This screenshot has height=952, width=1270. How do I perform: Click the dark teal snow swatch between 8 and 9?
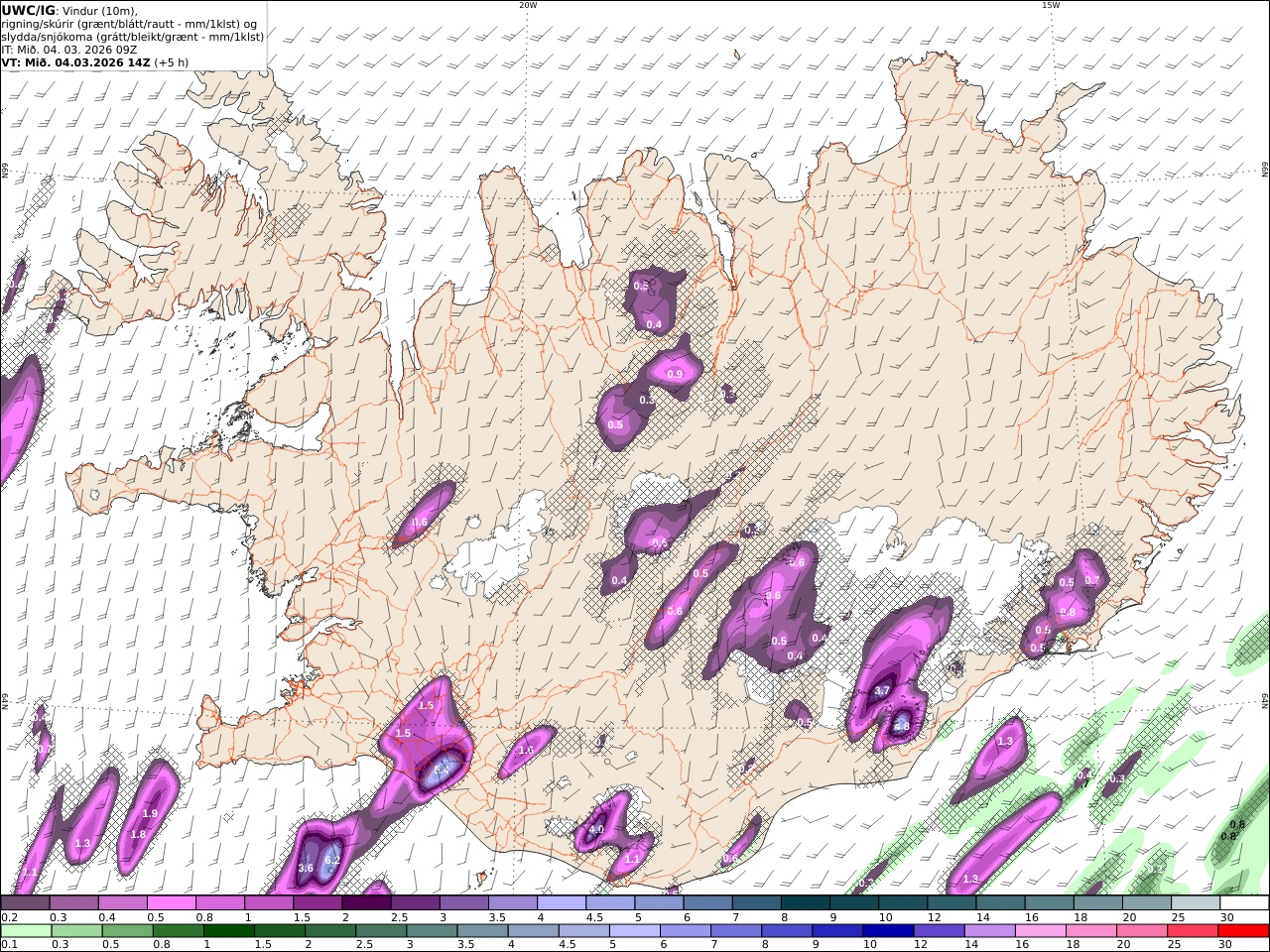pyautogui.click(x=806, y=903)
